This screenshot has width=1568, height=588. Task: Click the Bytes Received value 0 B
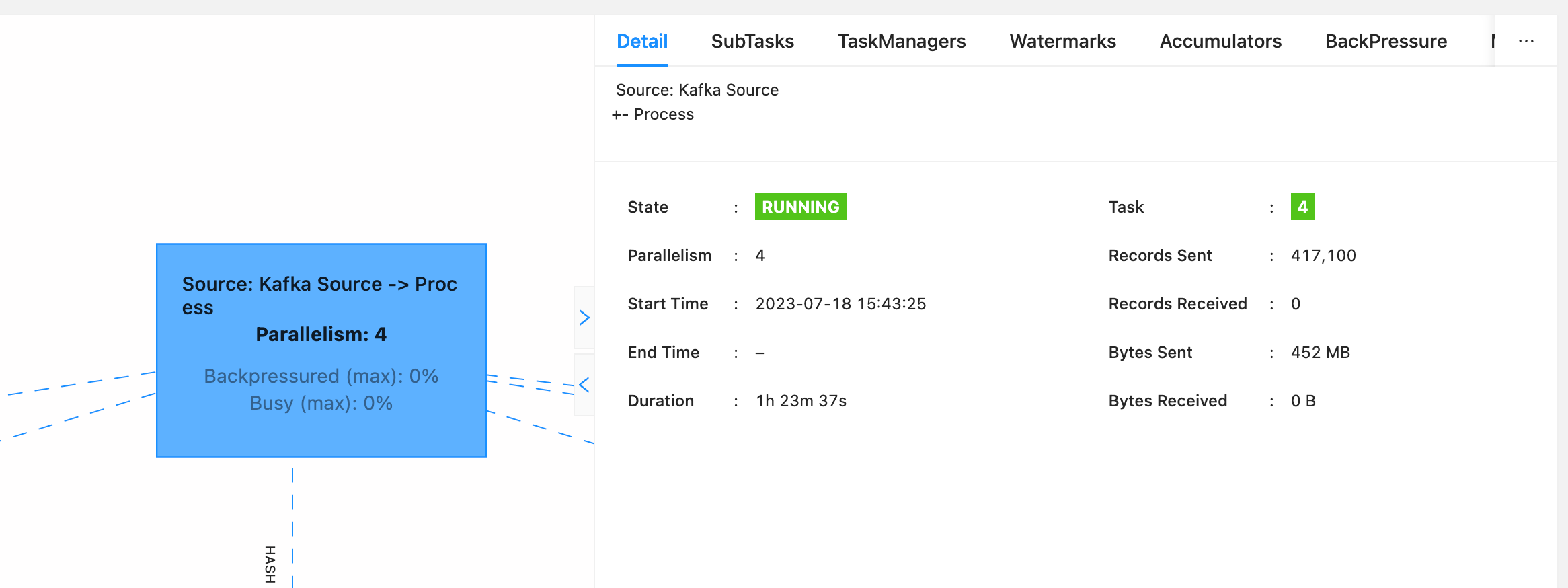1303,401
